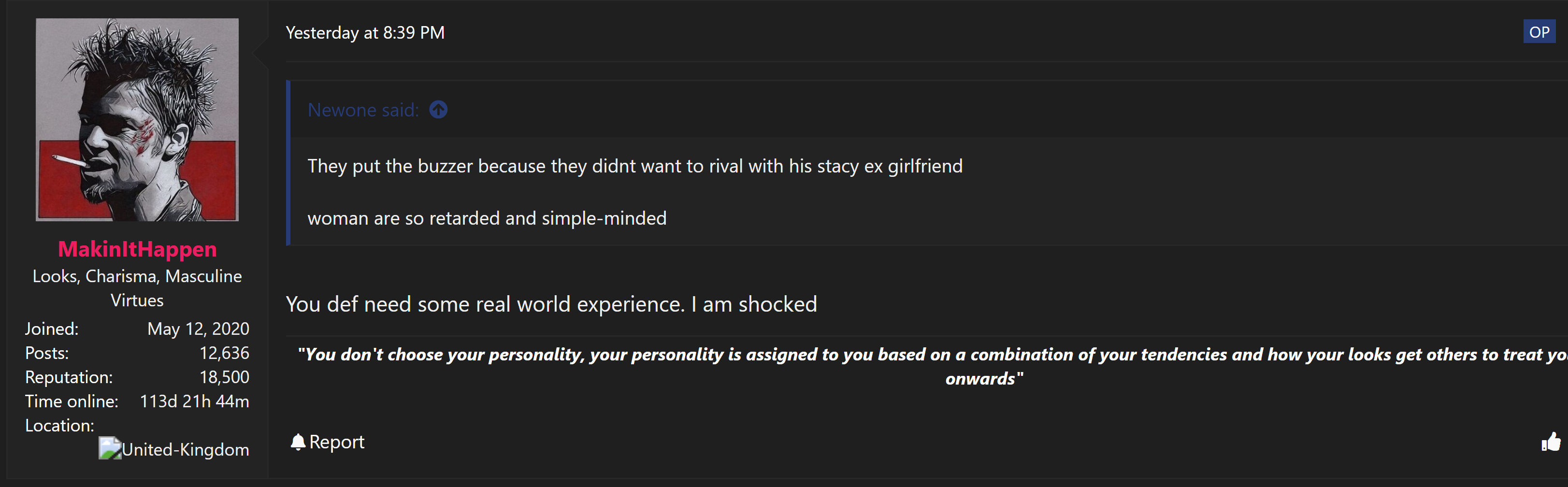Screen dimensions: 1568x487
Task: Click the Yesterday at 8:39 PM timestamp
Action: coord(365,33)
